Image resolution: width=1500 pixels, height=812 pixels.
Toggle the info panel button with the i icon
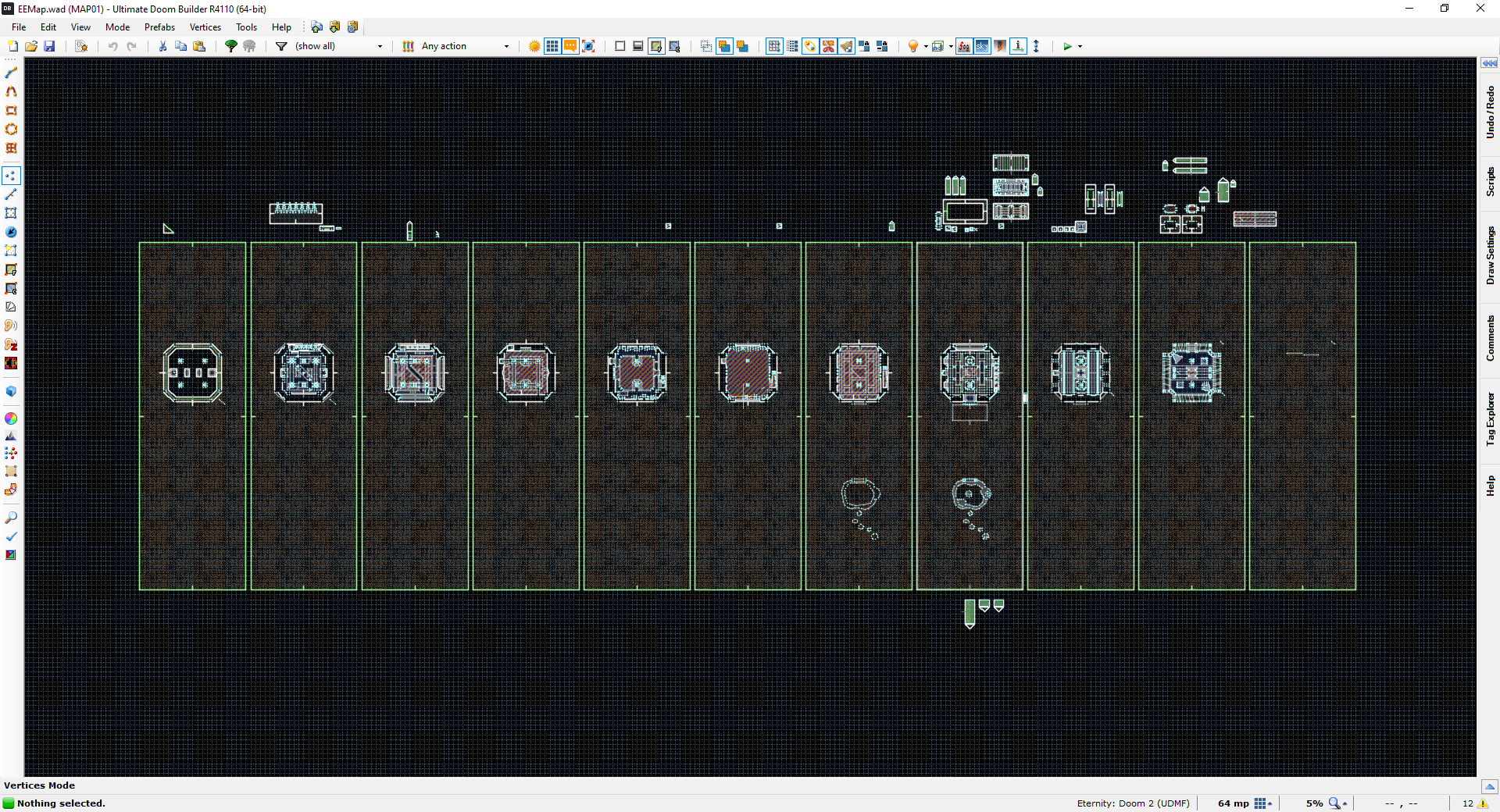tap(1018, 46)
